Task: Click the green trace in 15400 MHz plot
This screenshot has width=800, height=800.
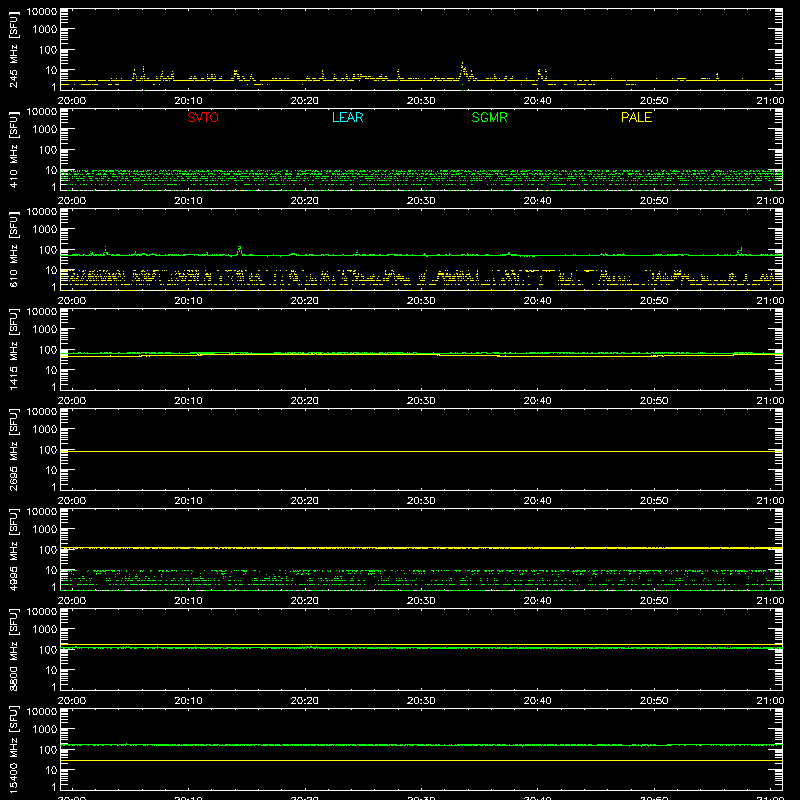Action: point(421,745)
